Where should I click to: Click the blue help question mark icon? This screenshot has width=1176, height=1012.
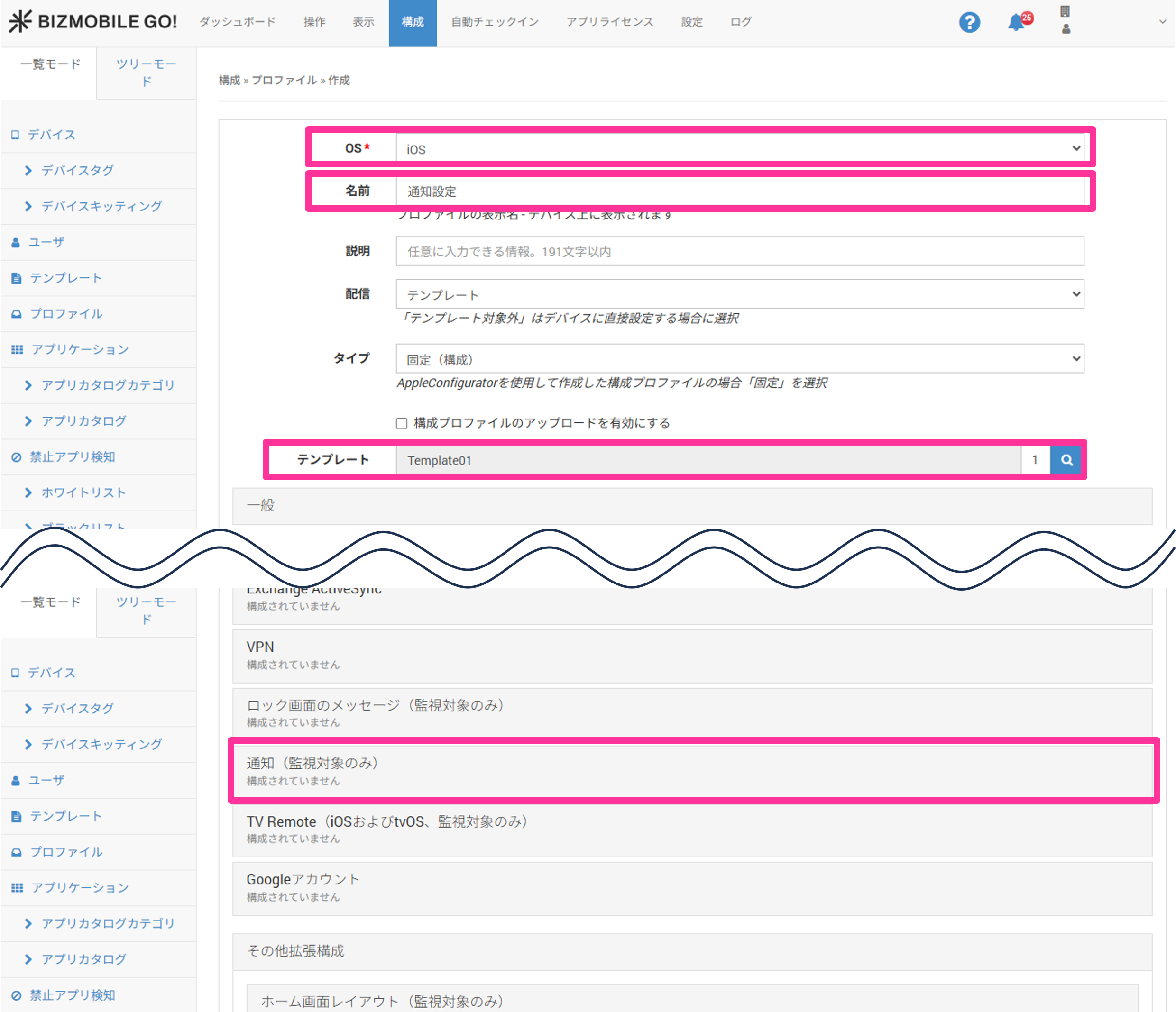point(969,23)
